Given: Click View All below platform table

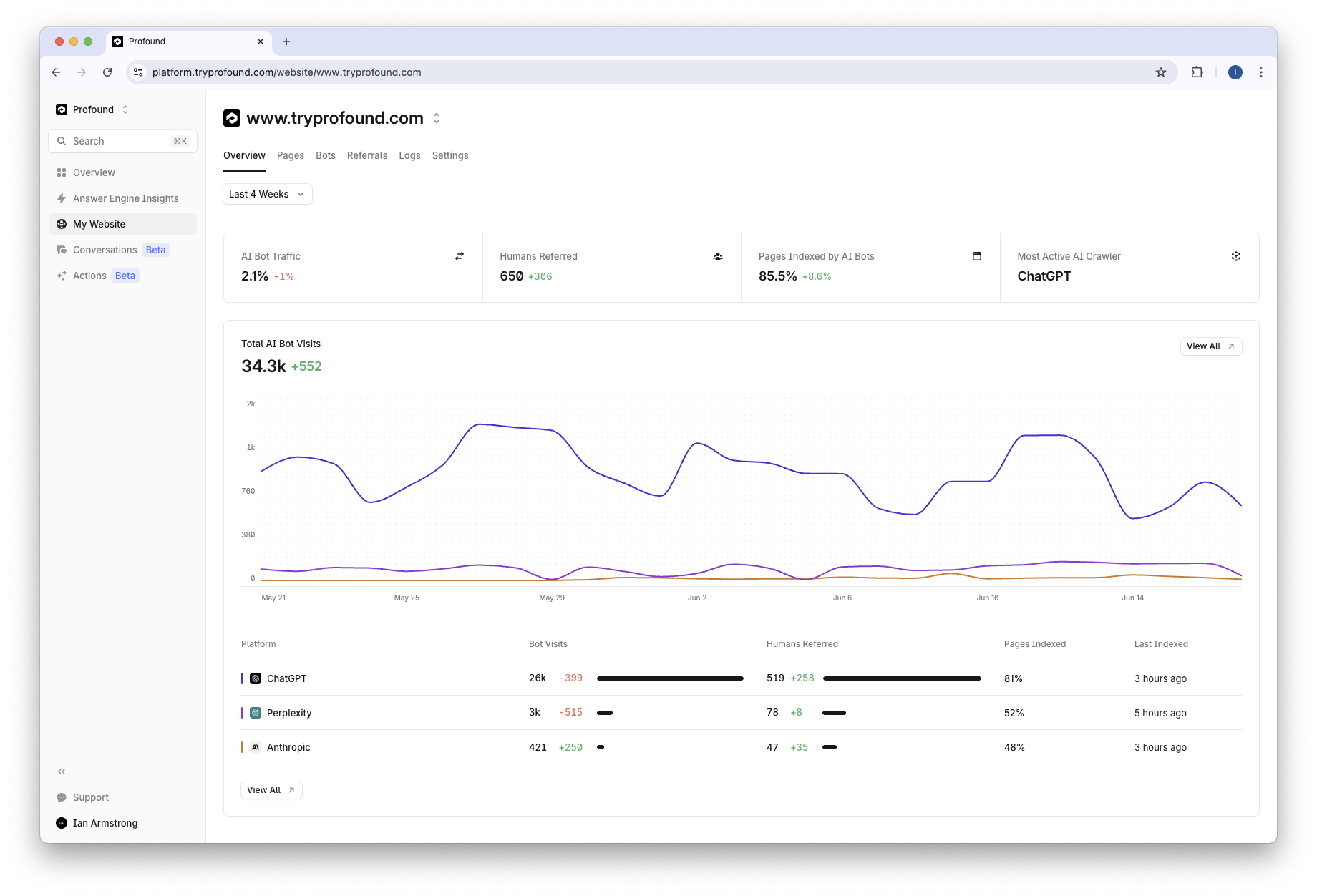Looking at the screenshot, I should pos(271,790).
